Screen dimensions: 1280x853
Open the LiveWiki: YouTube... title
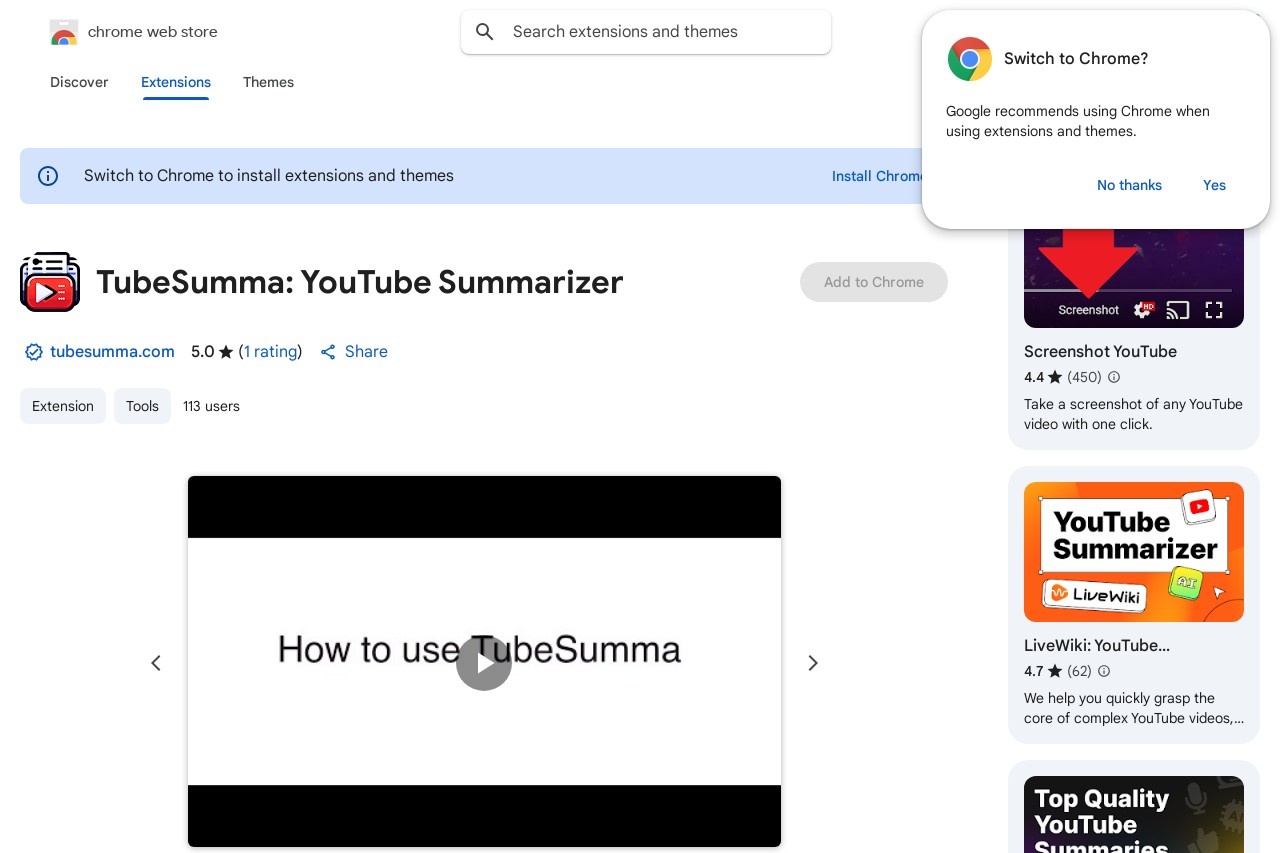pos(1097,646)
